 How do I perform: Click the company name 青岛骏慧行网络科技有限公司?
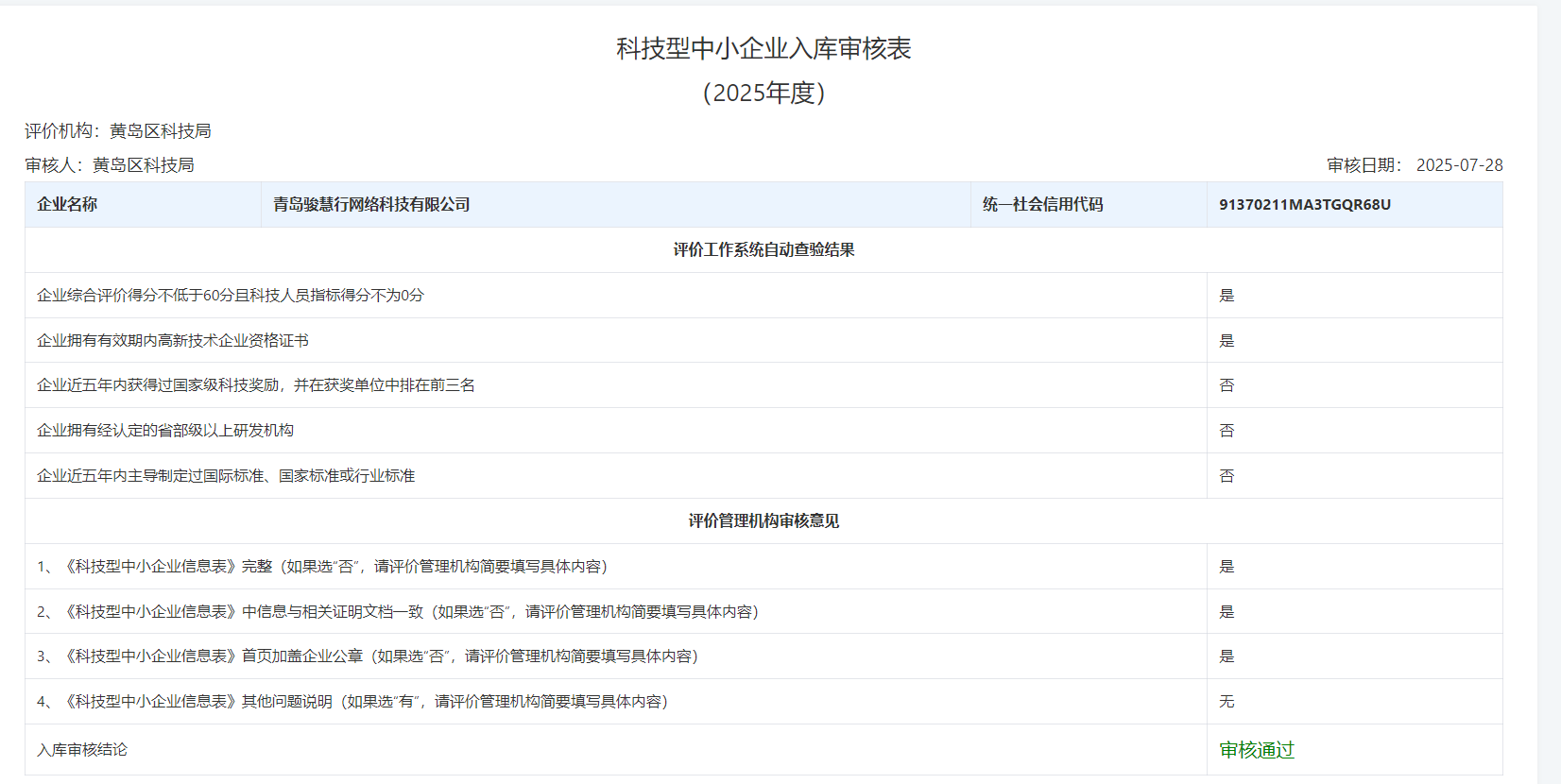[x=371, y=205]
